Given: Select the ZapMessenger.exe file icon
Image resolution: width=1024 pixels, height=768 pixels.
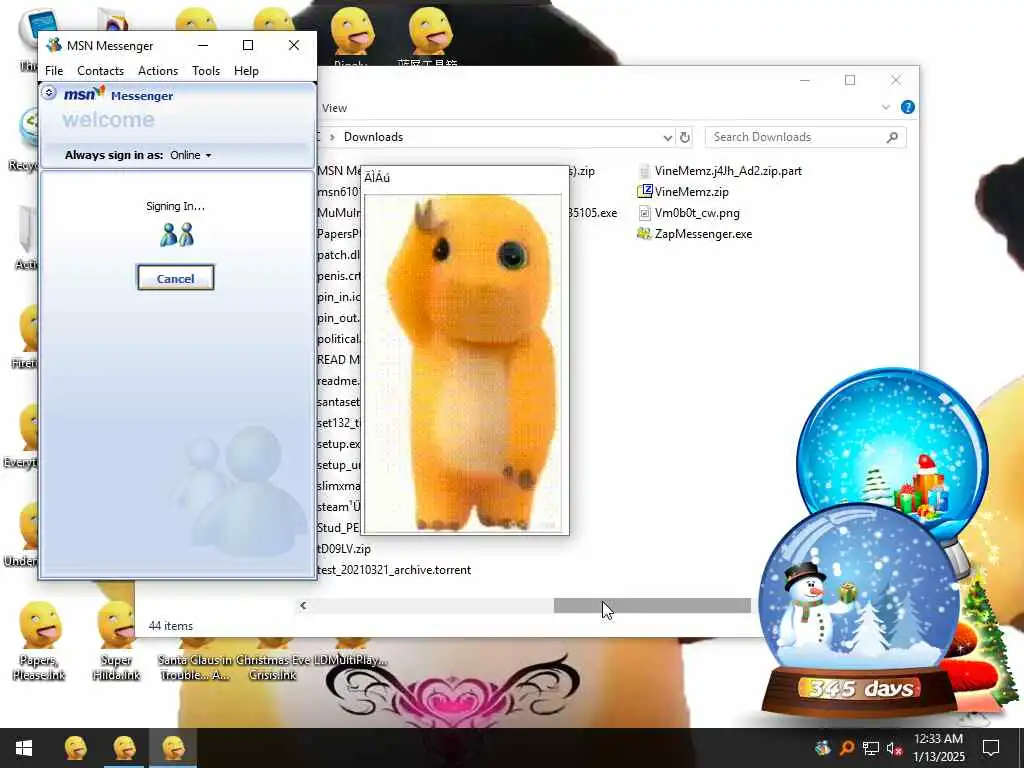Looking at the screenshot, I should pyautogui.click(x=645, y=234).
